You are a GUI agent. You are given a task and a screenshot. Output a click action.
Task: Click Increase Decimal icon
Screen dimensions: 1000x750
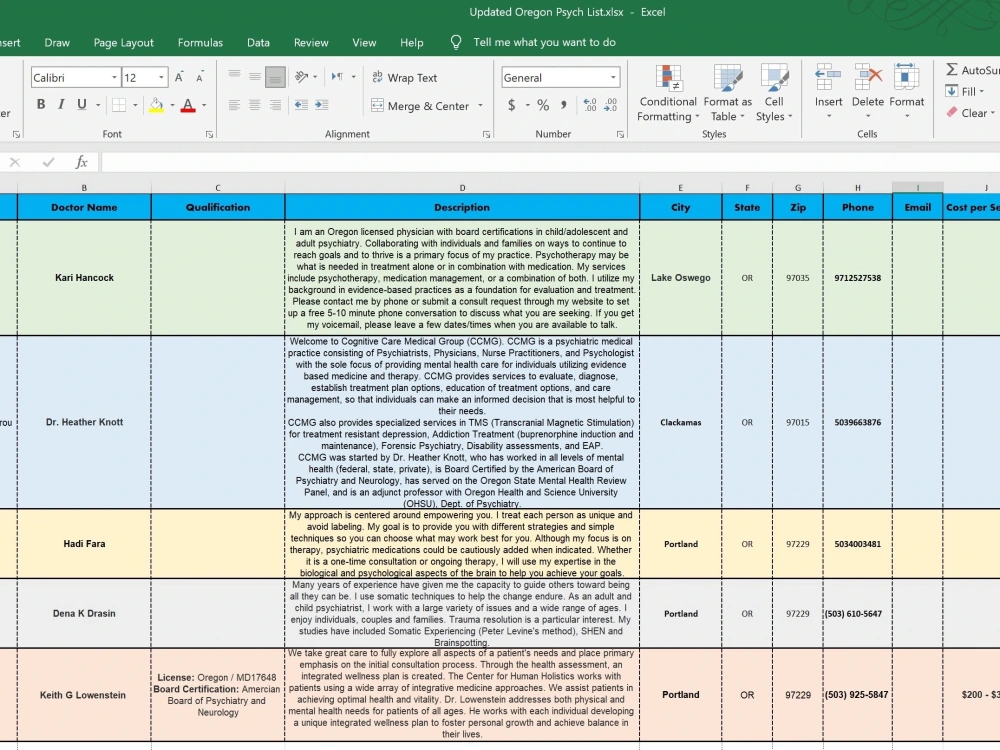pos(590,105)
